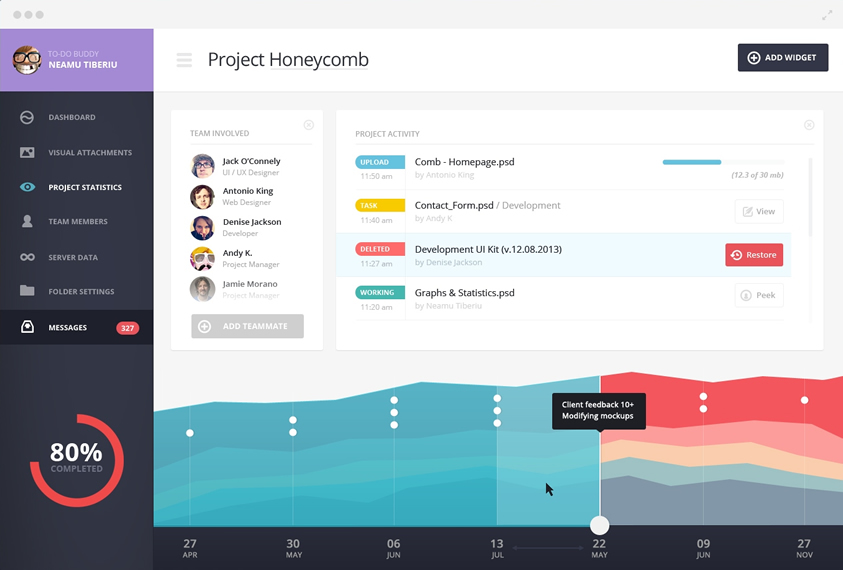
Task: View the Contact_Form.psd task file
Action: coord(758,211)
